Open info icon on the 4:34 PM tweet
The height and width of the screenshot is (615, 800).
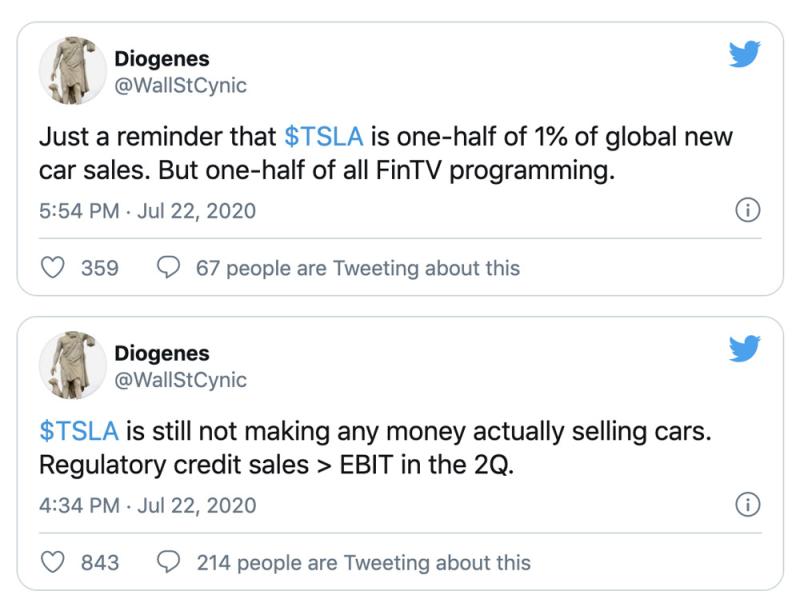pyautogui.click(x=747, y=505)
